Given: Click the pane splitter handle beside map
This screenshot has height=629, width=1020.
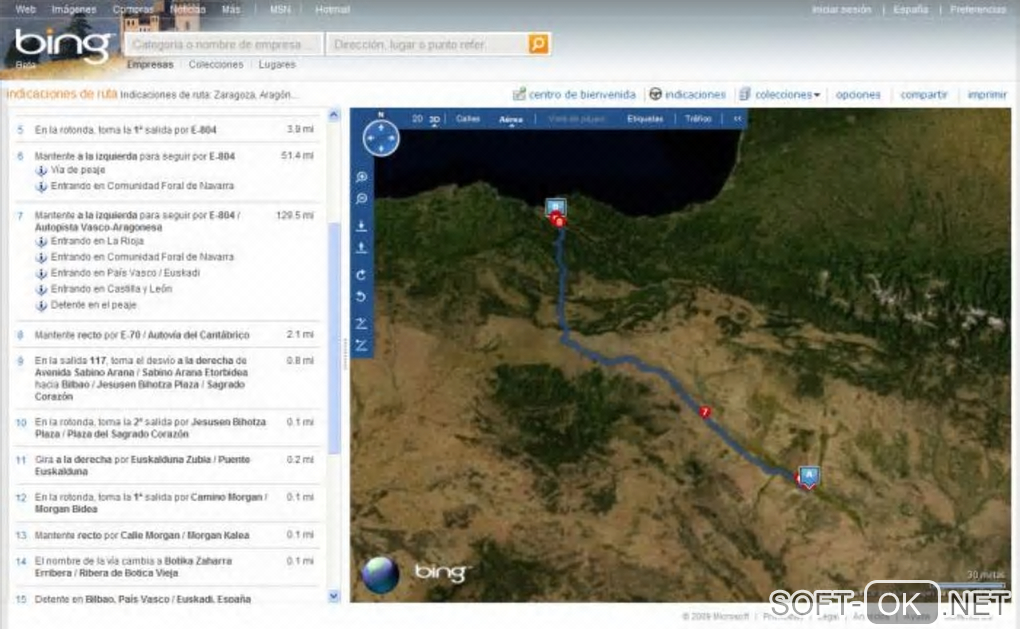Looking at the screenshot, I should [345, 353].
